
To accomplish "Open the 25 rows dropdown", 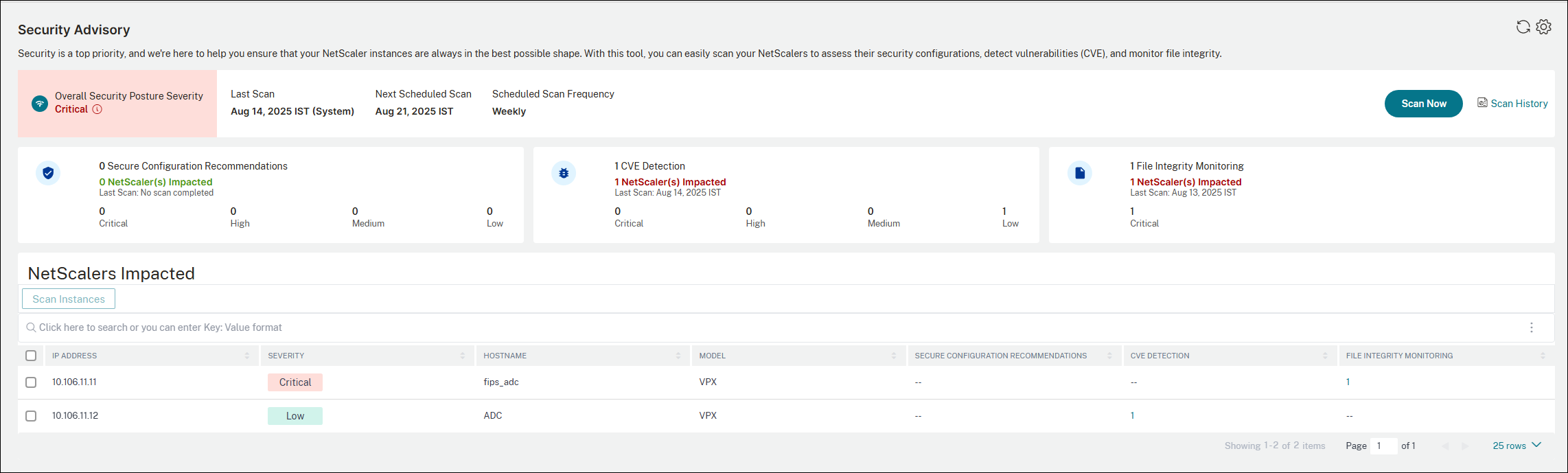I will [1517, 446].
